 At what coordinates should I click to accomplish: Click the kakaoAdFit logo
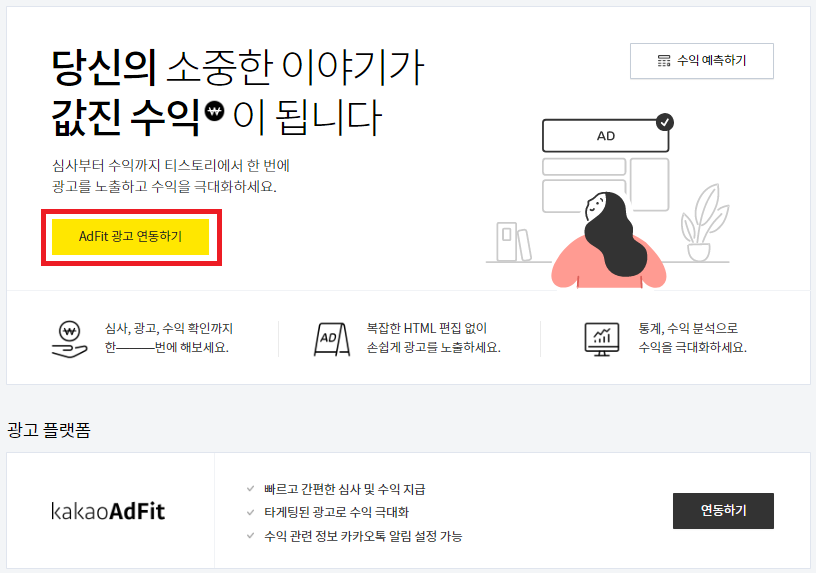pyautogui.click(x=108, y=511)
